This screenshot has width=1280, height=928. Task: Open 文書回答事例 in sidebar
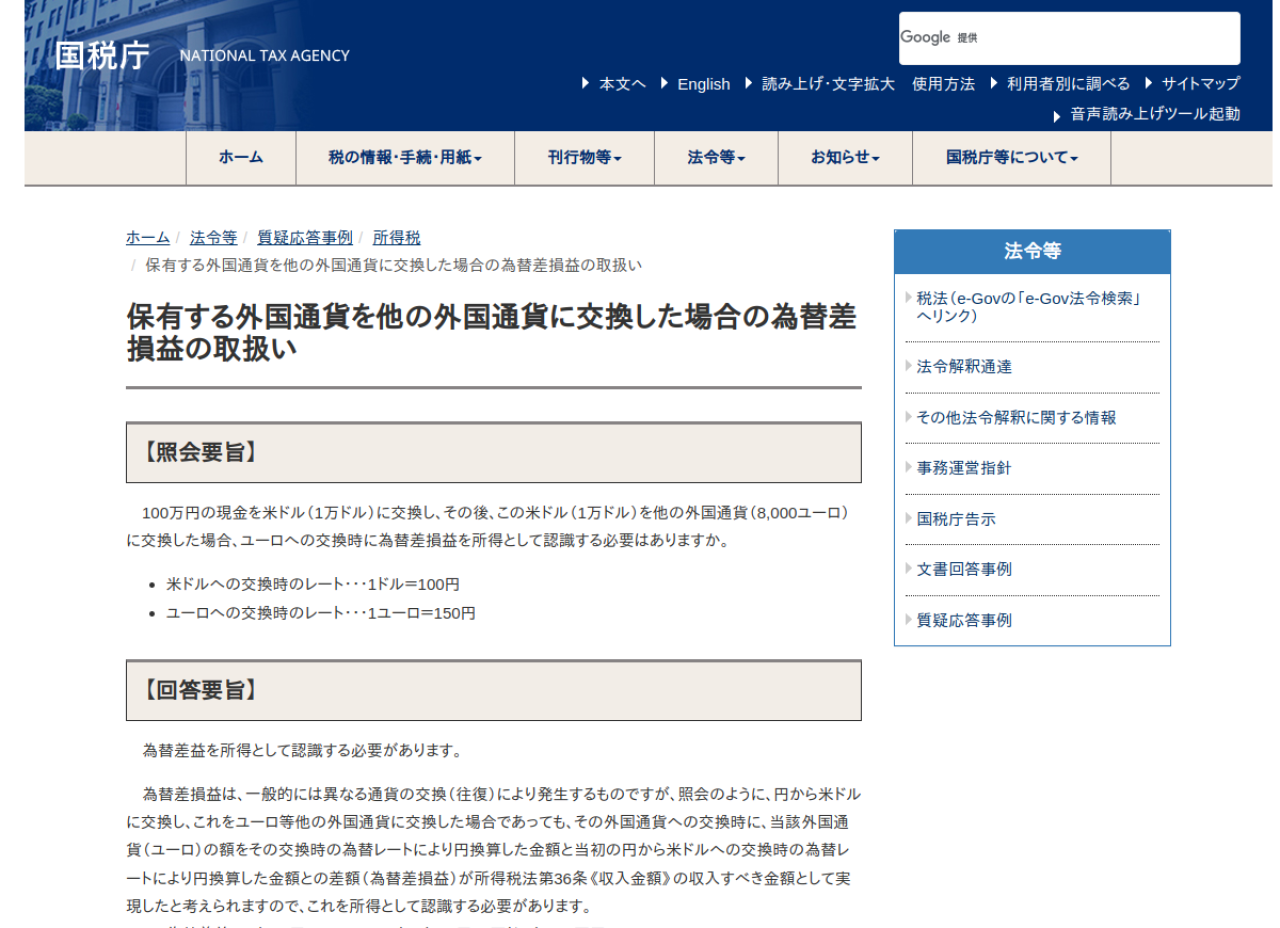click(964, 570)
